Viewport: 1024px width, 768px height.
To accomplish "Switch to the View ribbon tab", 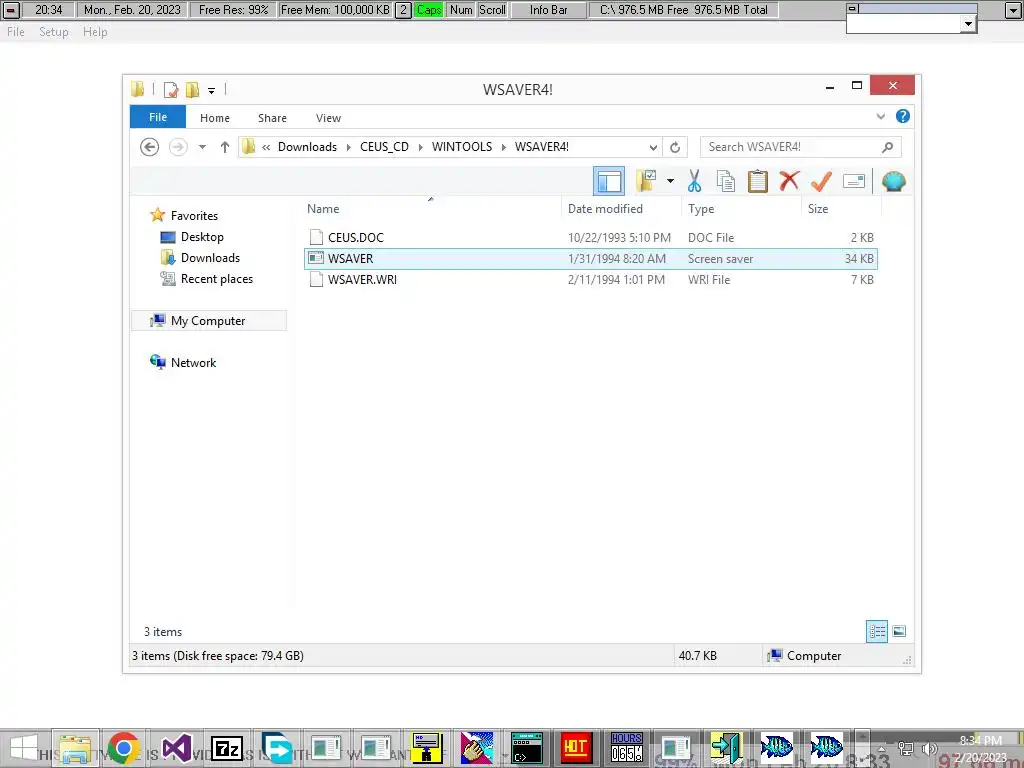I will tap(328, 118).
